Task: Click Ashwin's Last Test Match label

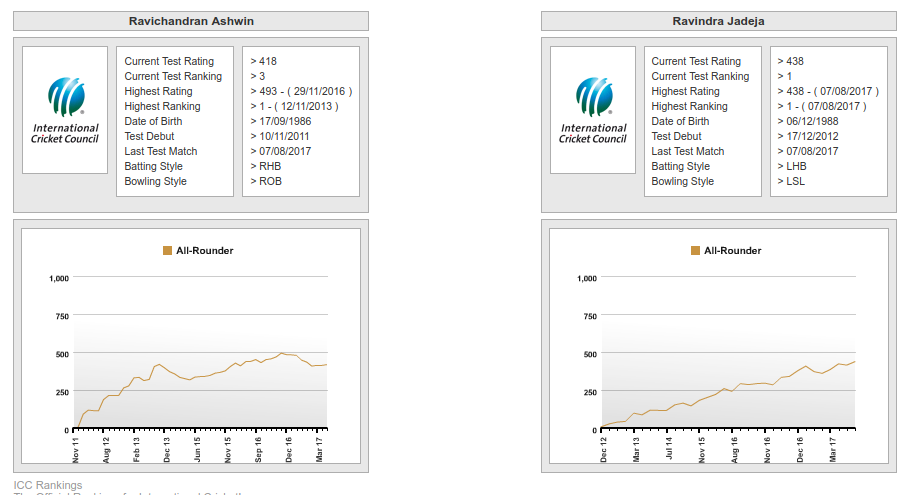Action: coord(161,152)
